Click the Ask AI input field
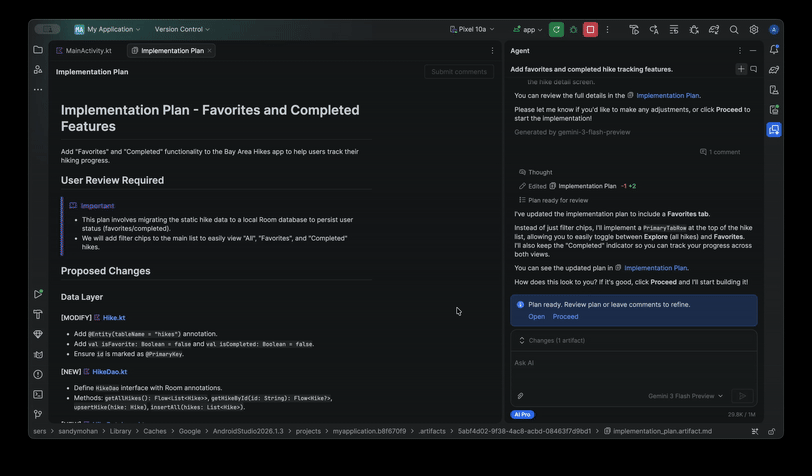The height and width of the screenshot is (476, 812). [x=634, y=369]
